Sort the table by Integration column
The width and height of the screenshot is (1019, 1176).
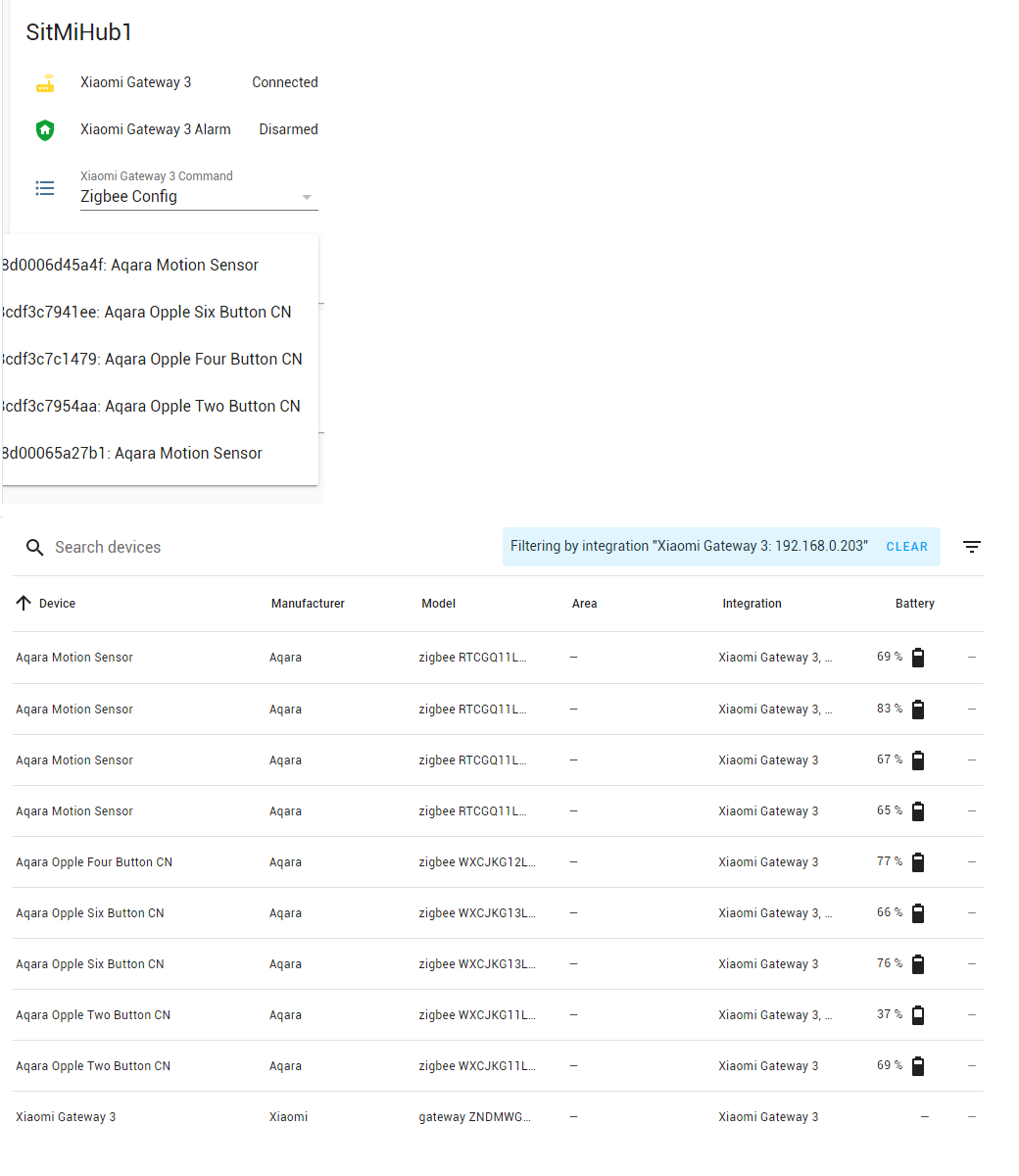click(x=752, y=604)
